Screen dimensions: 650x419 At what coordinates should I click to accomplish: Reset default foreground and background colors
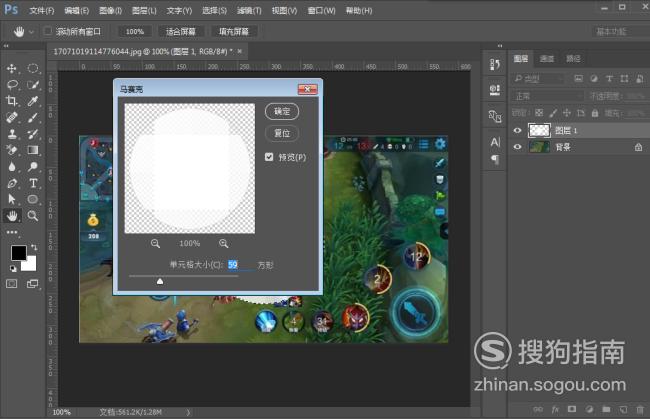[13, 269]
